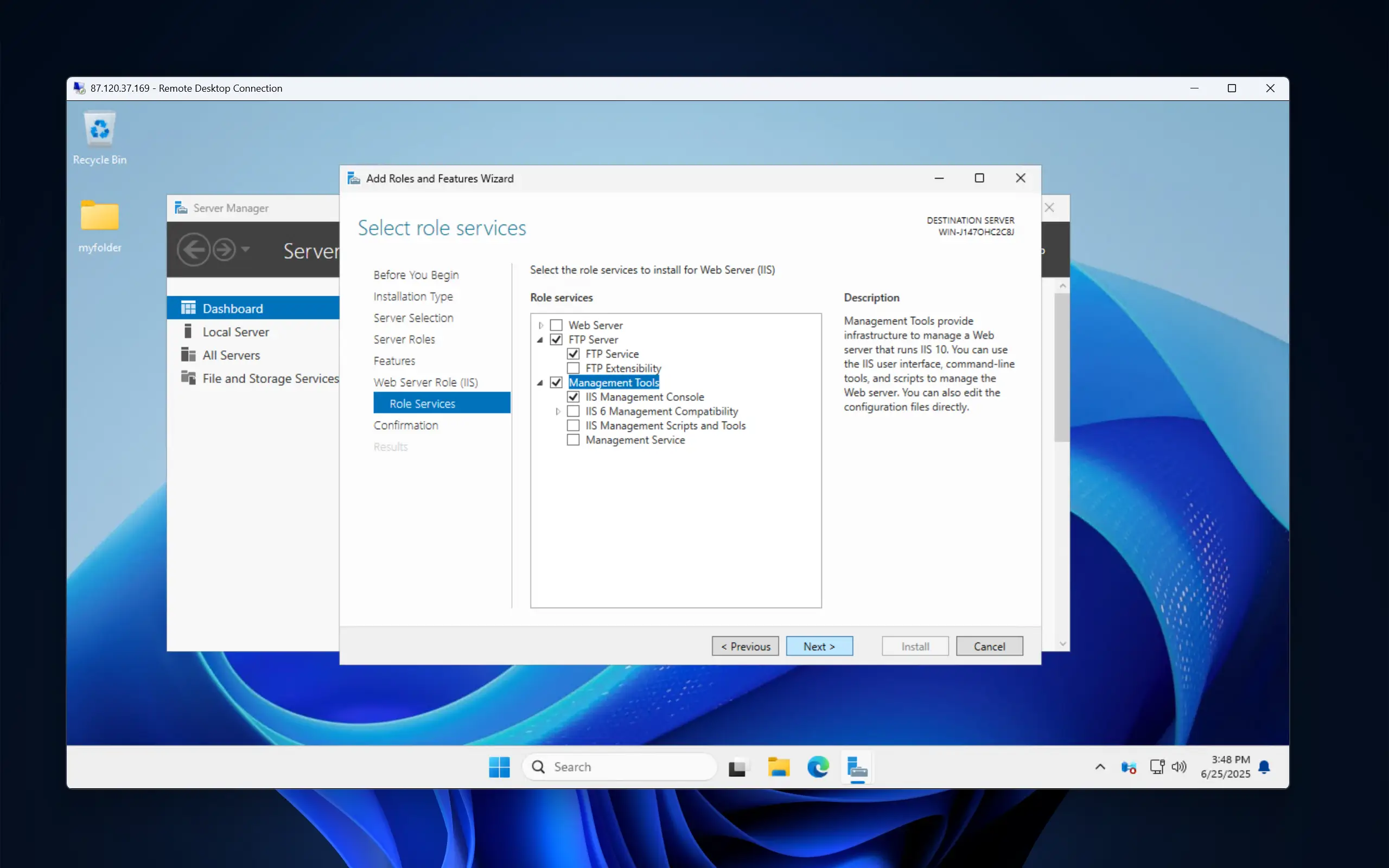Open the Windows Start menu
This screenshot has height=868, width=1389.
[499, 767]
